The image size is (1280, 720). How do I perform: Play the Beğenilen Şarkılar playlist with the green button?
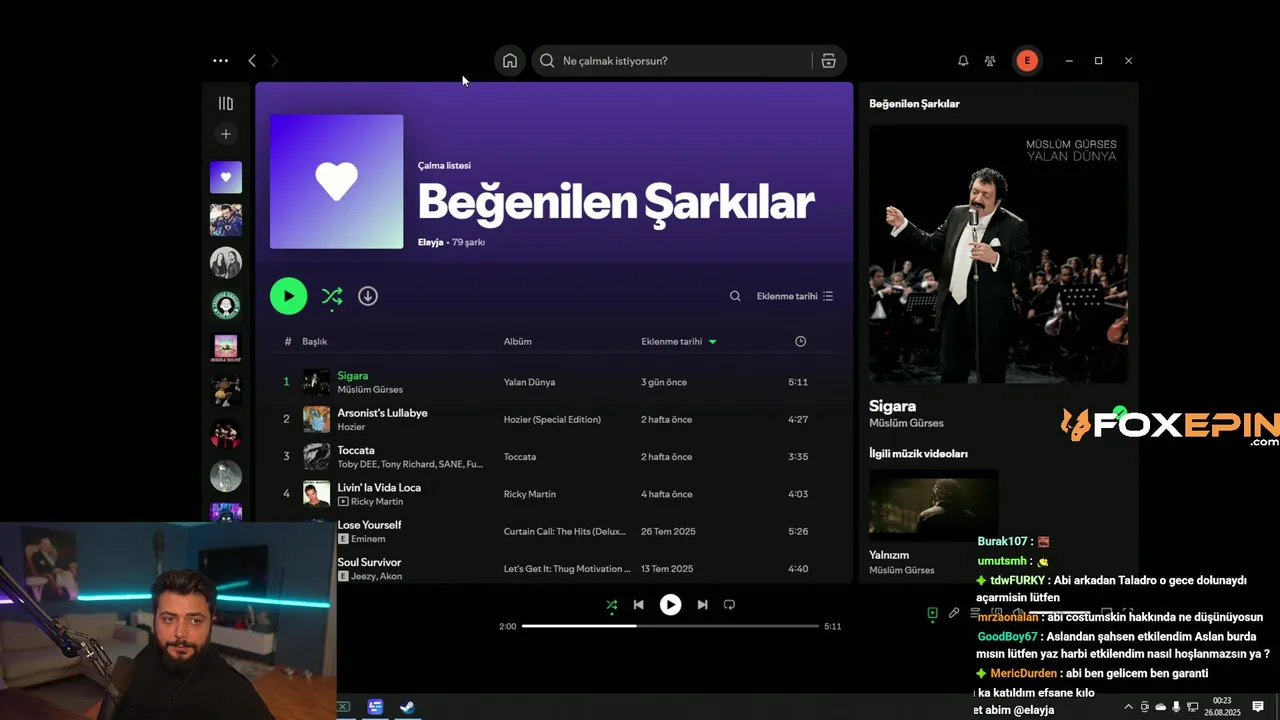pyautogui.click(x=288, y=296)
